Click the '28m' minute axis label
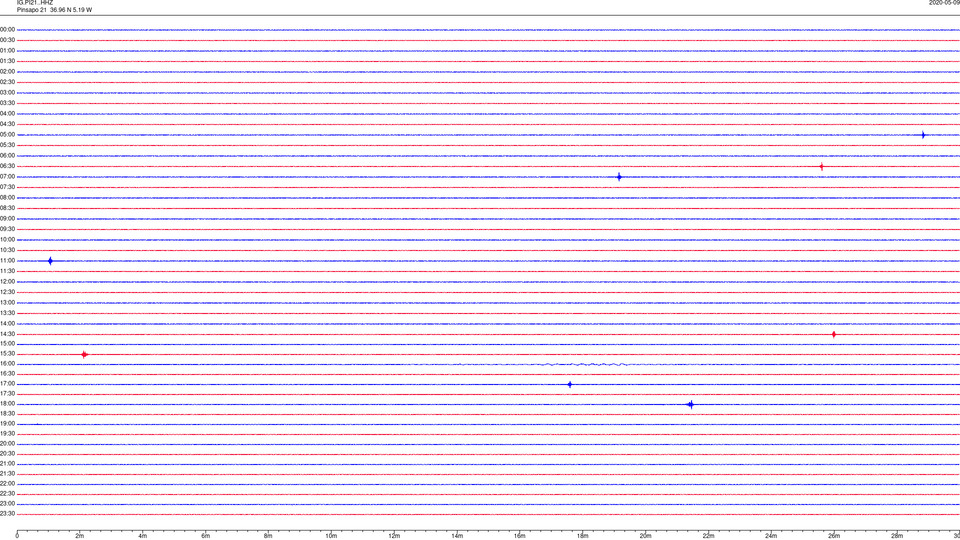 click(x=897, y=536)
